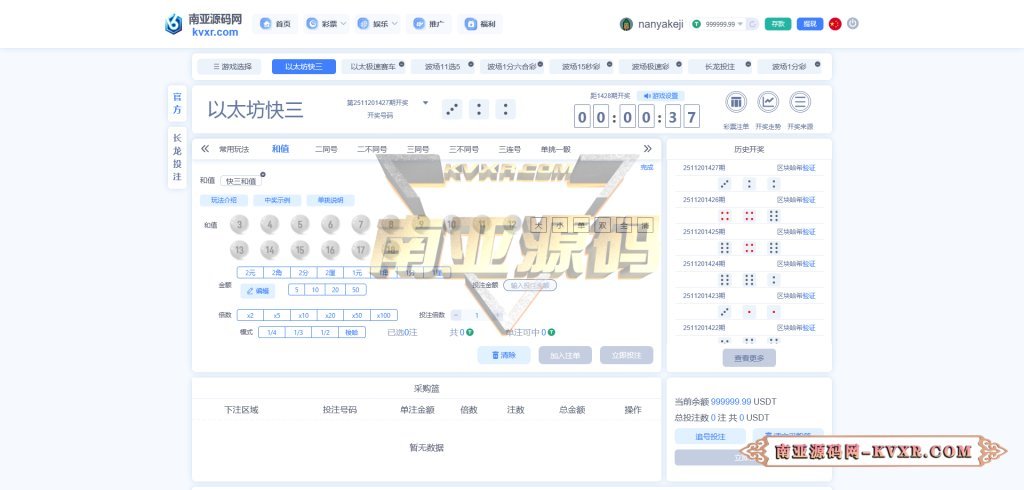
Task: Change language via the China flag icon
Action: click(x=835, y=24)
